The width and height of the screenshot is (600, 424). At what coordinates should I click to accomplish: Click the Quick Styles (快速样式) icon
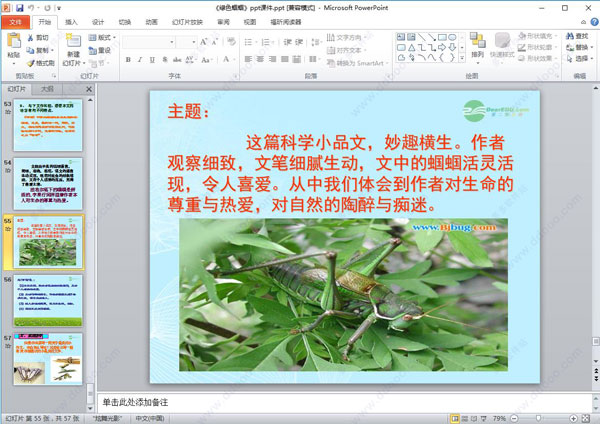[502, 40]
